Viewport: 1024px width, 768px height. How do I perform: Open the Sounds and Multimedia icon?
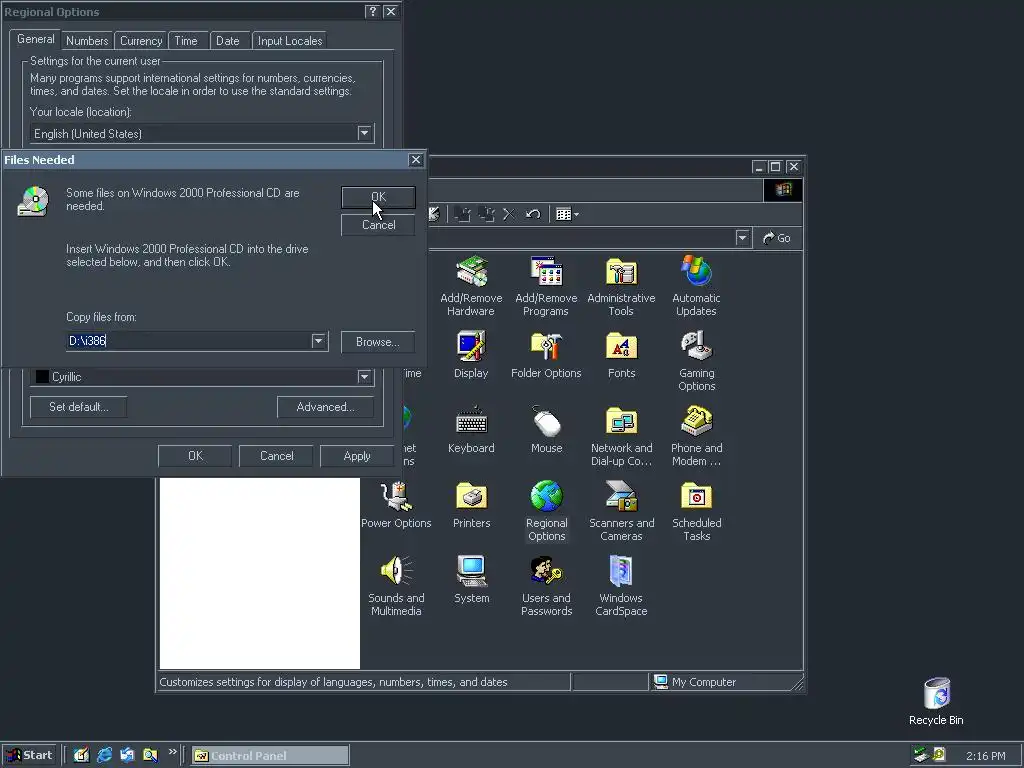click(x=396, y=586)
